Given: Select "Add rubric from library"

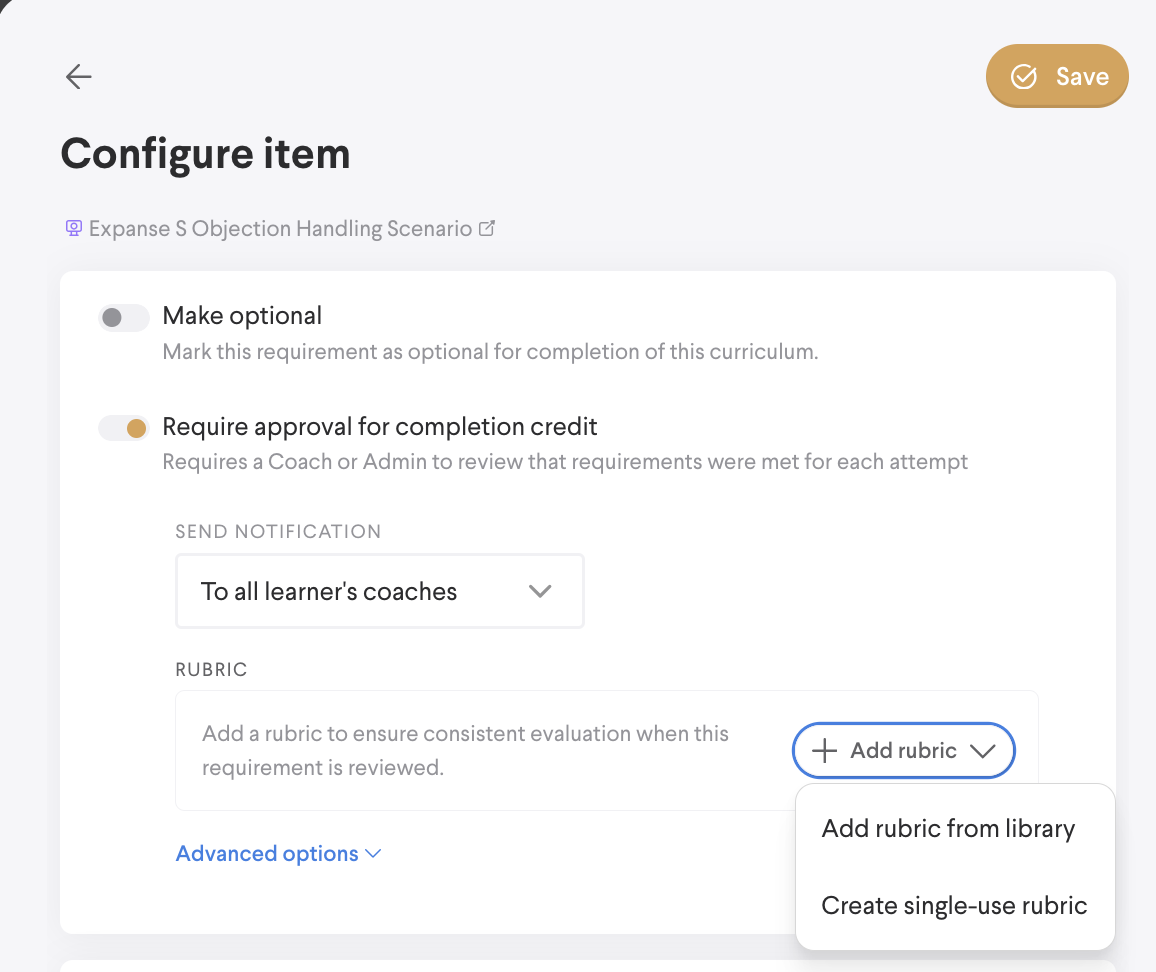Looking at the screenshot, I should coord(948,829).
